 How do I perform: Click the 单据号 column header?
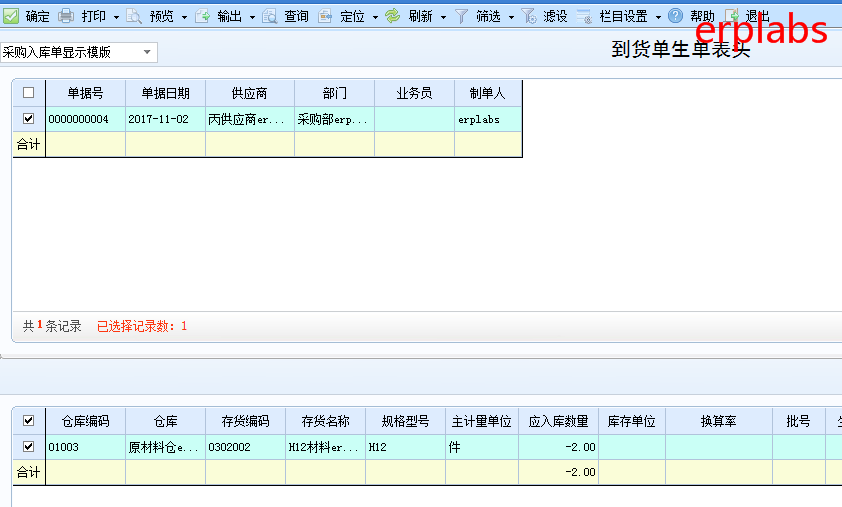[x=85, y=93]
